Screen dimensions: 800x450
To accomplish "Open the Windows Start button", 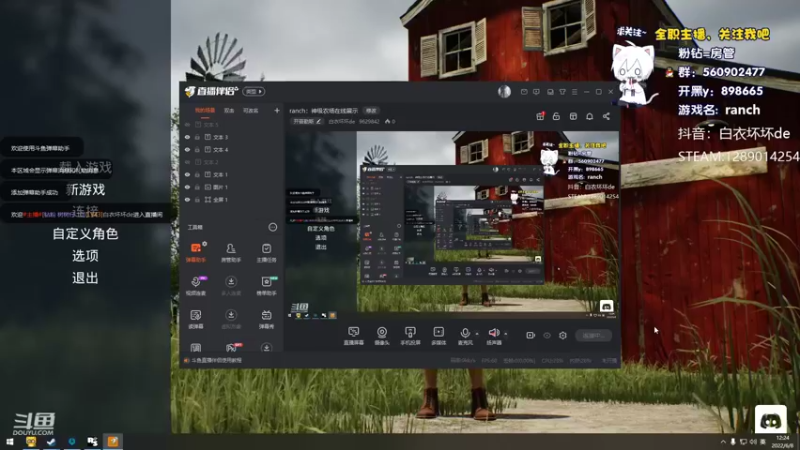I will point(10,442).
